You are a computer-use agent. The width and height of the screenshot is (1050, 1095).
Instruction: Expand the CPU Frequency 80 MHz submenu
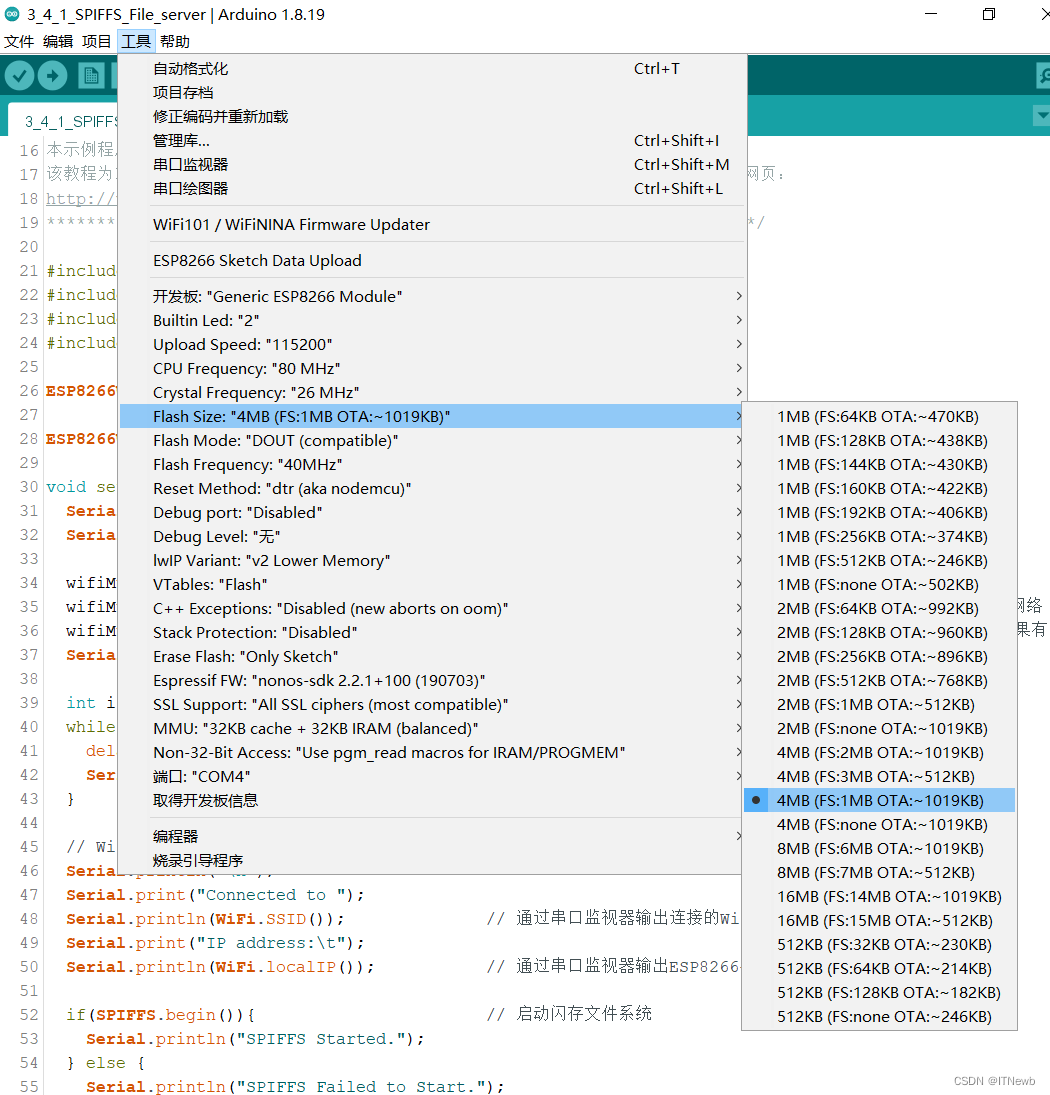pyautogui.click(x=433, y=368)
